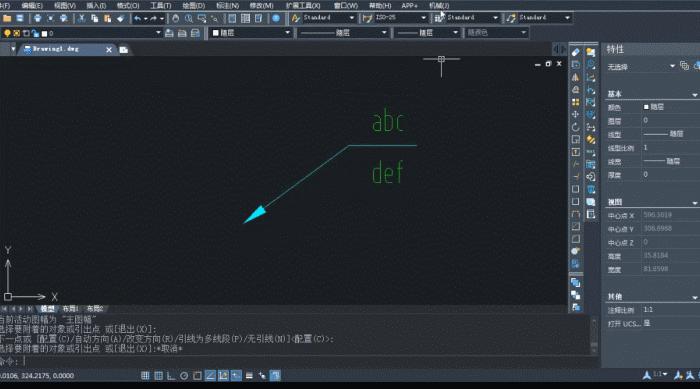The height and width of the screenshot is (389, 700).
Task: Toggle Polar tracking in status bar
Action: (184, 376)
